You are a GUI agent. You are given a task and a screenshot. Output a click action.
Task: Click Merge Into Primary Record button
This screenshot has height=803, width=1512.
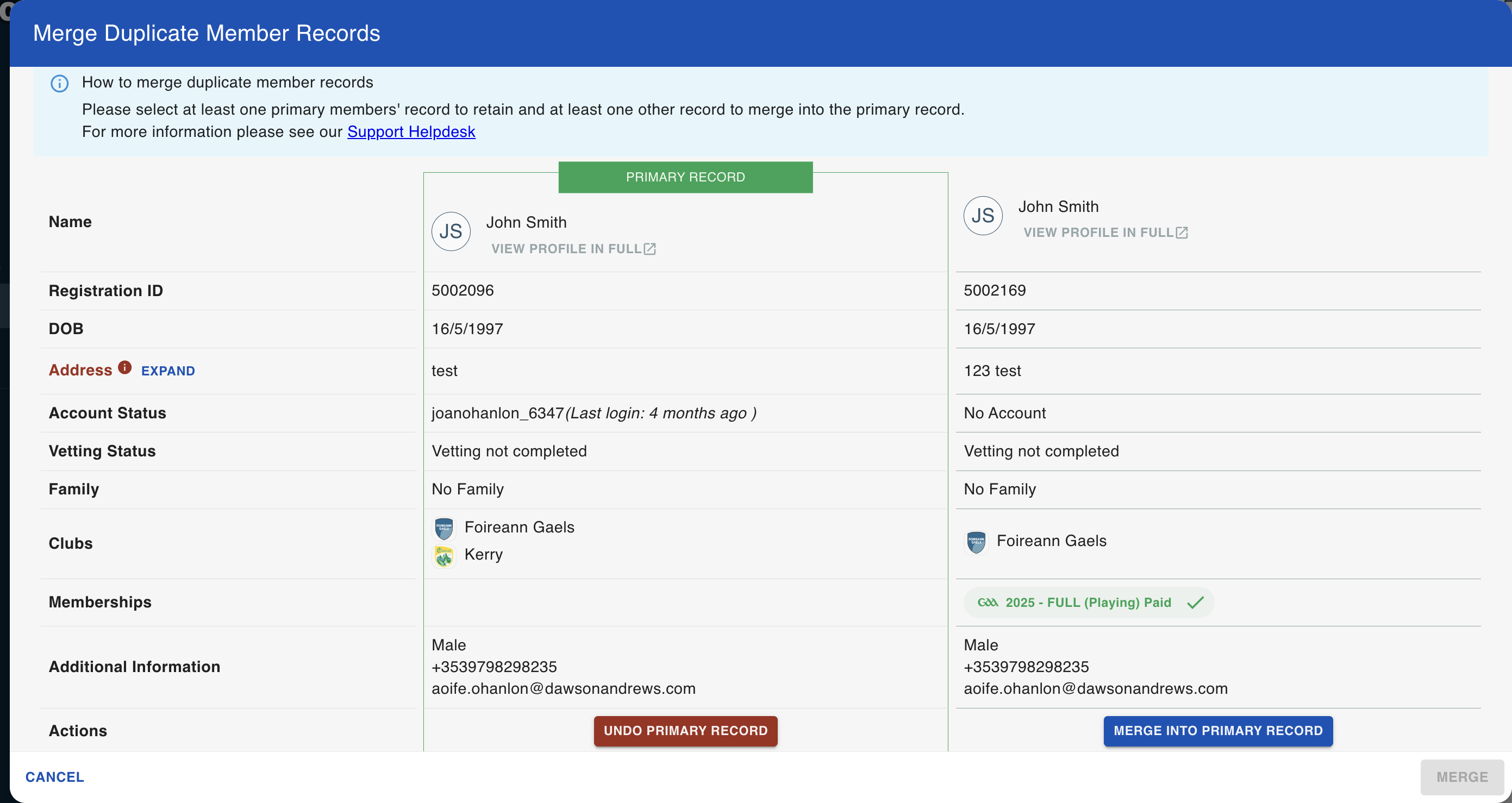coord(1218,731)
